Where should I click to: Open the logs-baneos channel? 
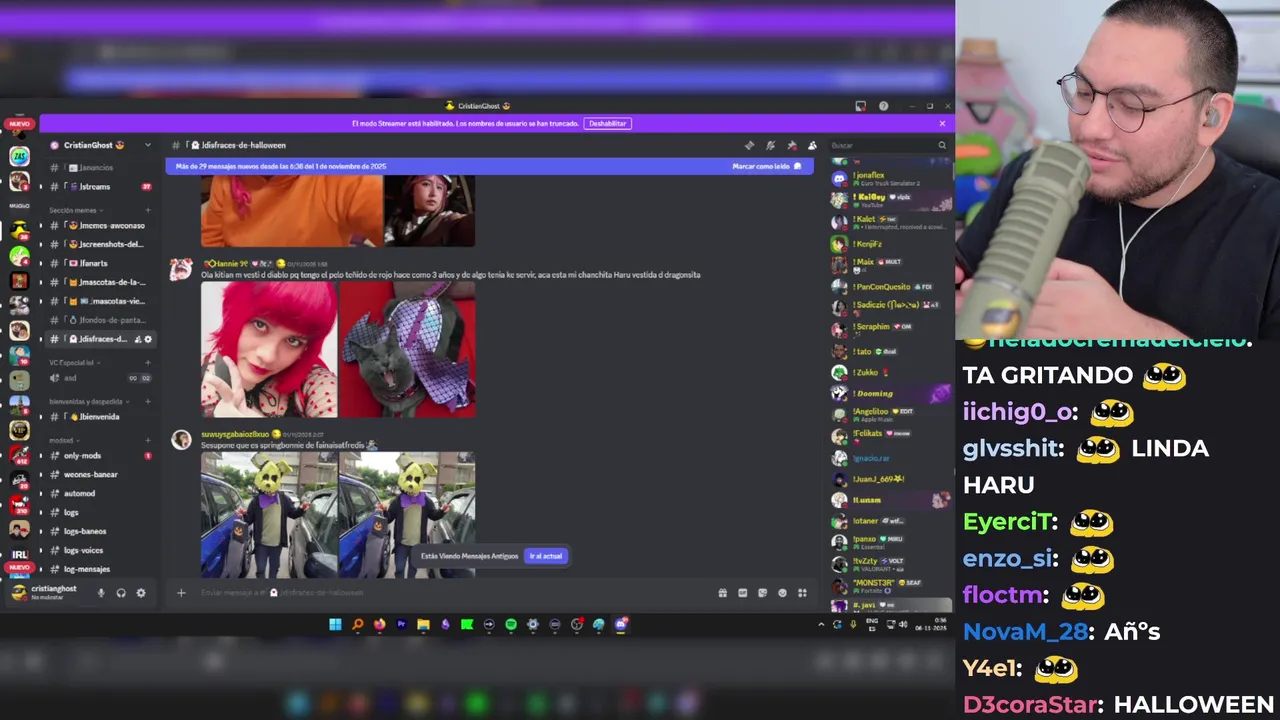click(100, 531)
